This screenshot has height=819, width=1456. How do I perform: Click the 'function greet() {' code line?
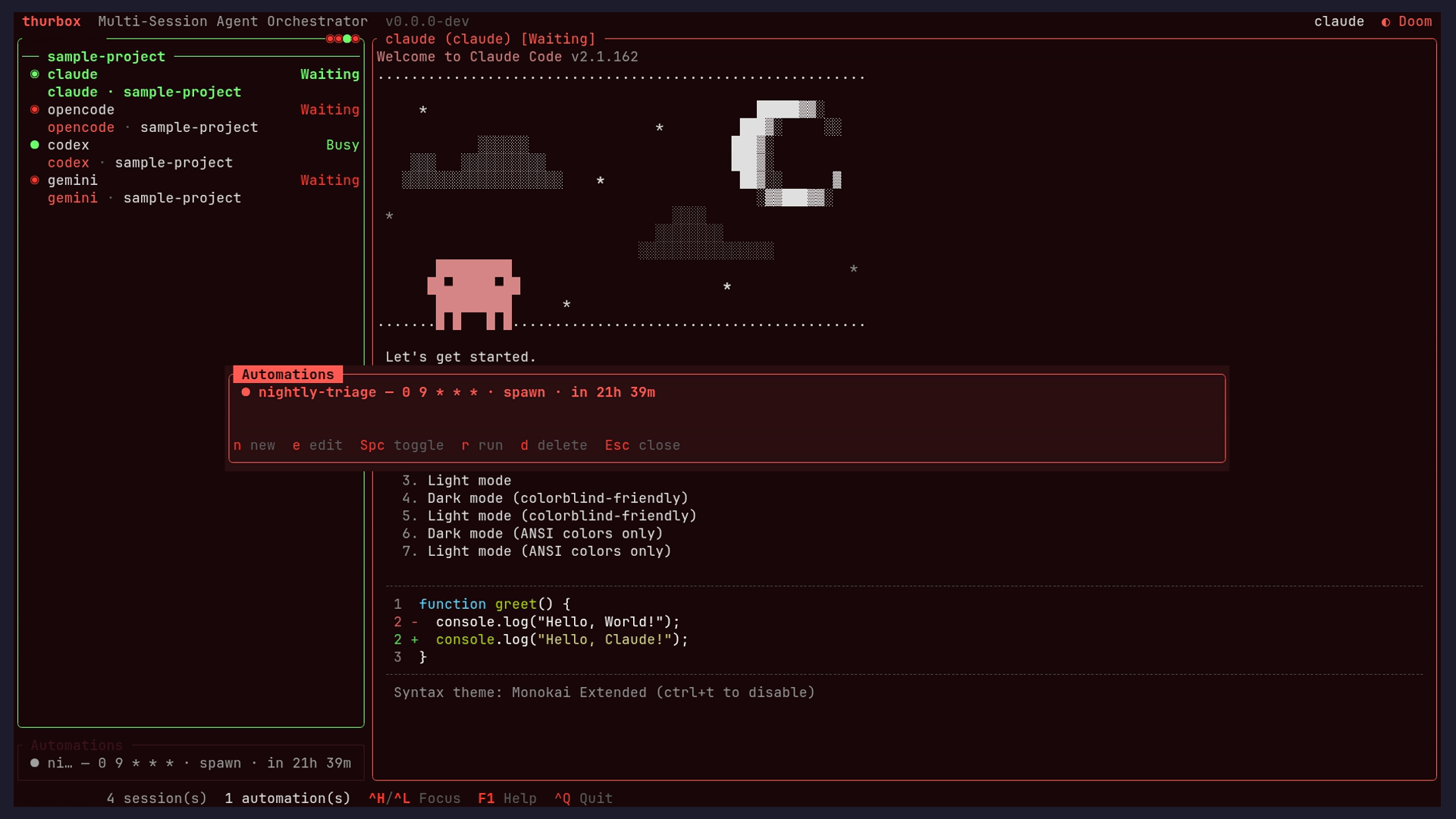pyautogui.click(x=482, y=604)
